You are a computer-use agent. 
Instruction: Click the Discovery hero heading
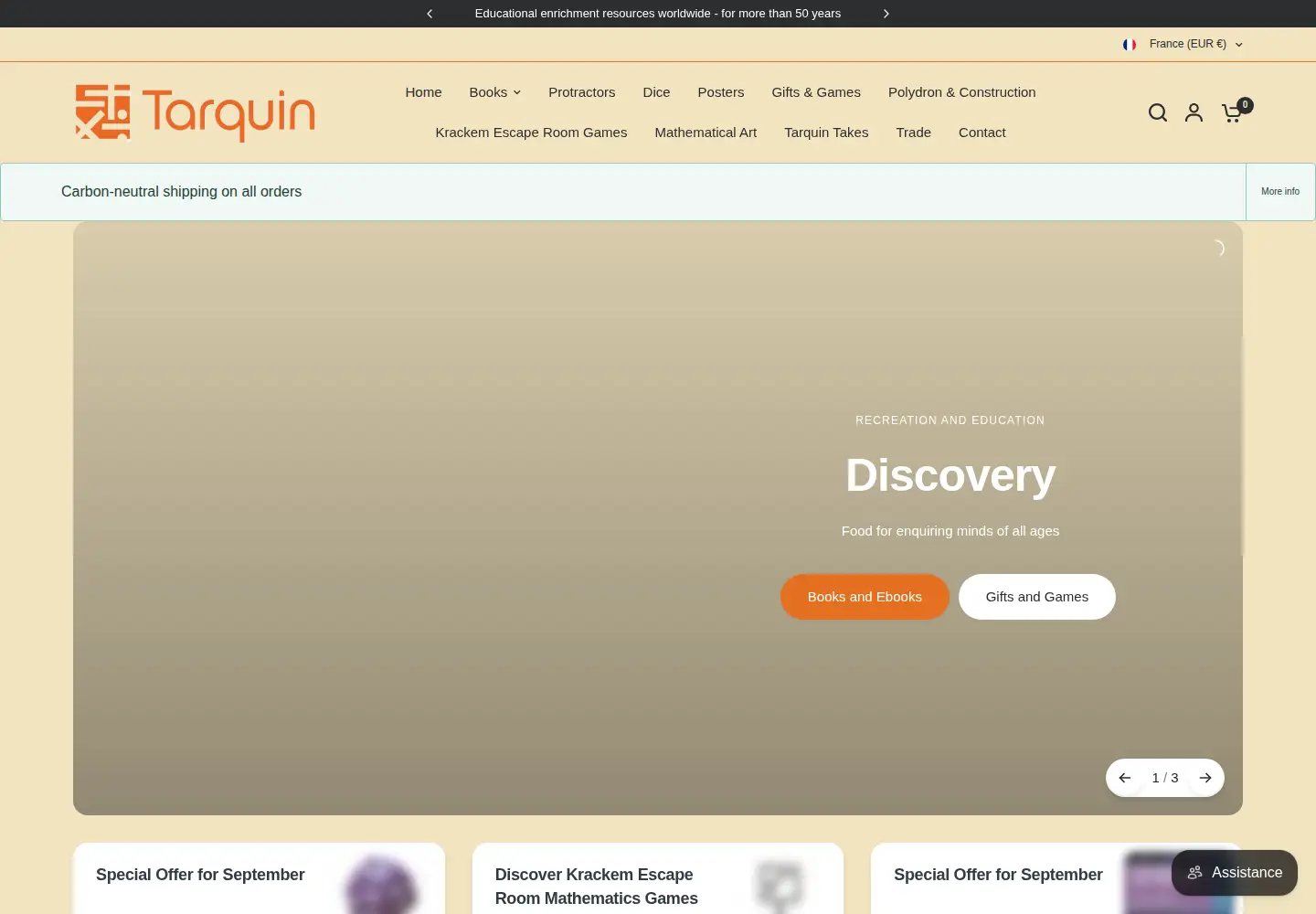pos(950,475)
